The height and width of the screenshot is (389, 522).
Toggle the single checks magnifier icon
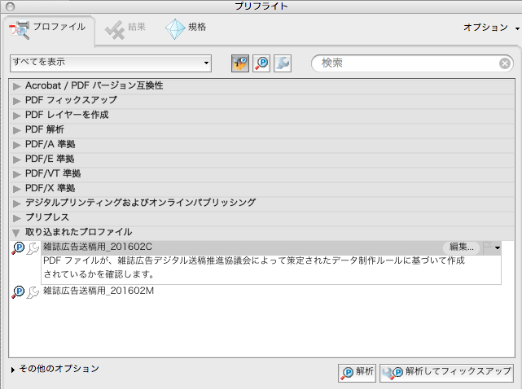point(261,63)
